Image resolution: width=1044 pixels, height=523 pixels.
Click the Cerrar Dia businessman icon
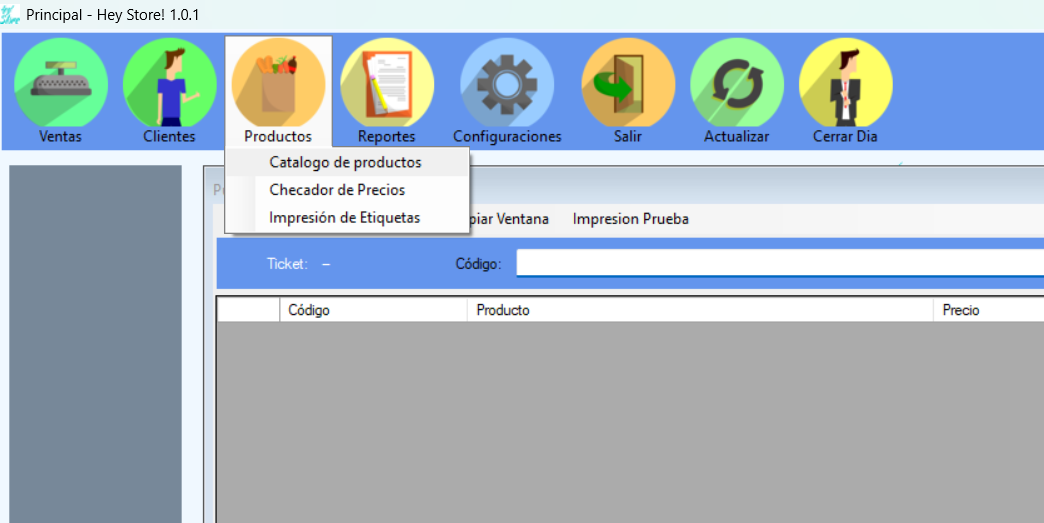click(846, 84)
